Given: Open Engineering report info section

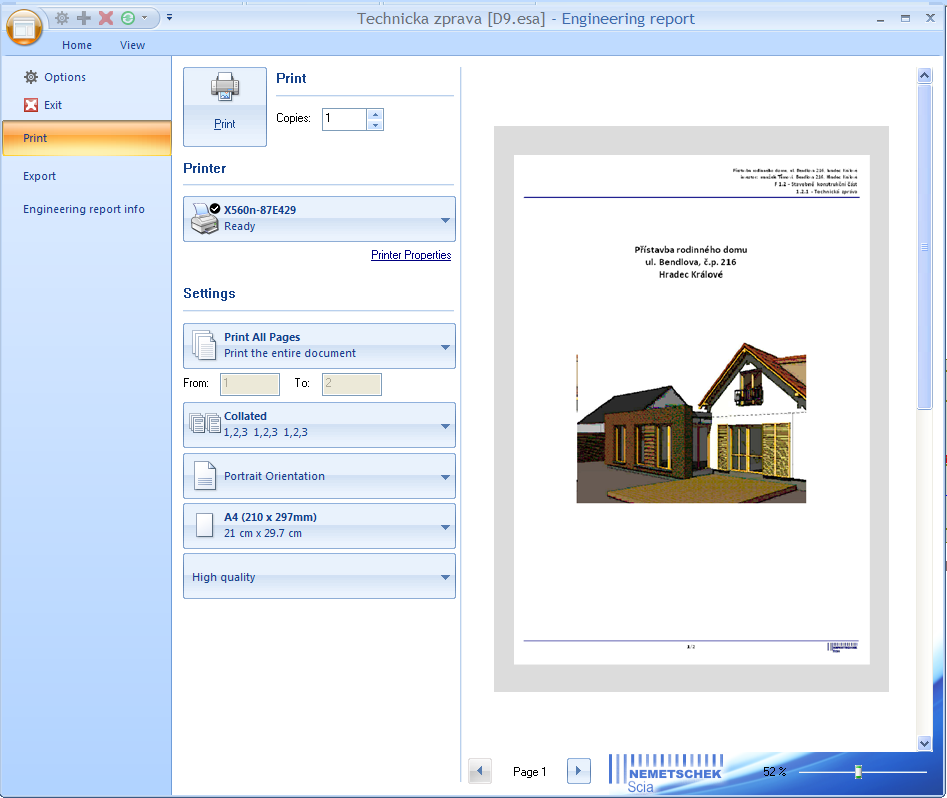Looking at the screenshot, I should [84, 209].
